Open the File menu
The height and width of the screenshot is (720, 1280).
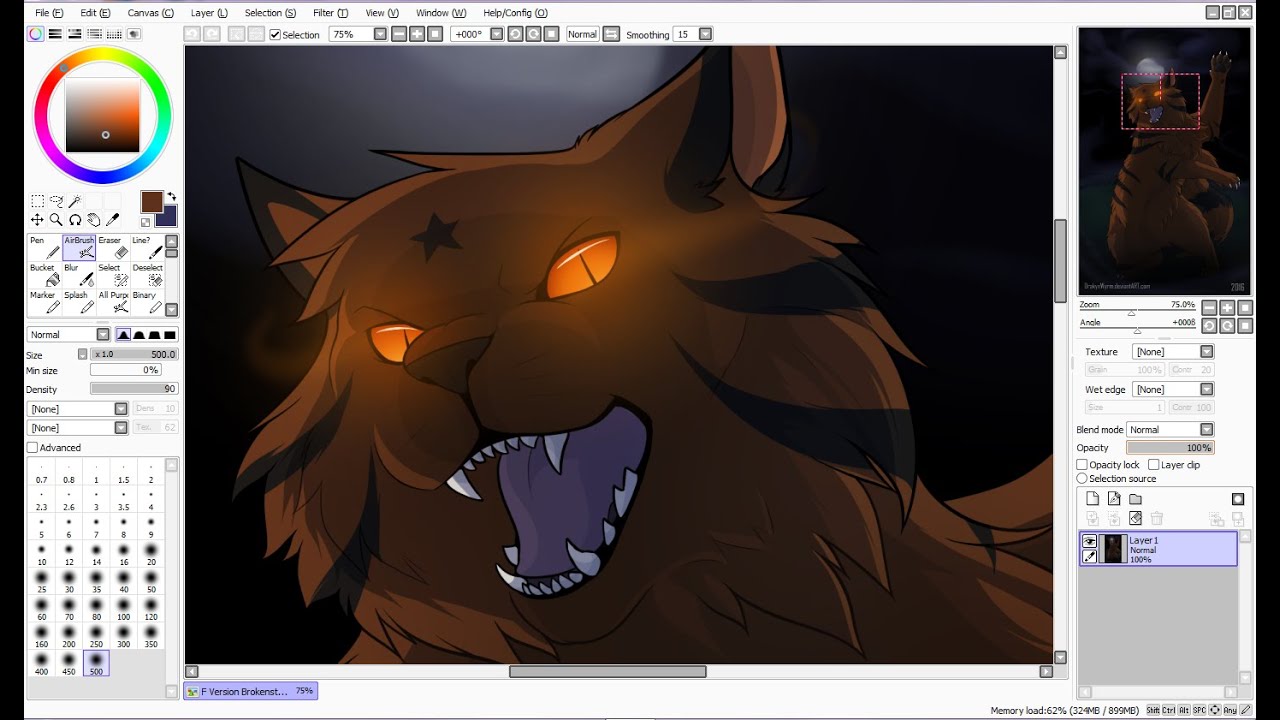(48, 13)
